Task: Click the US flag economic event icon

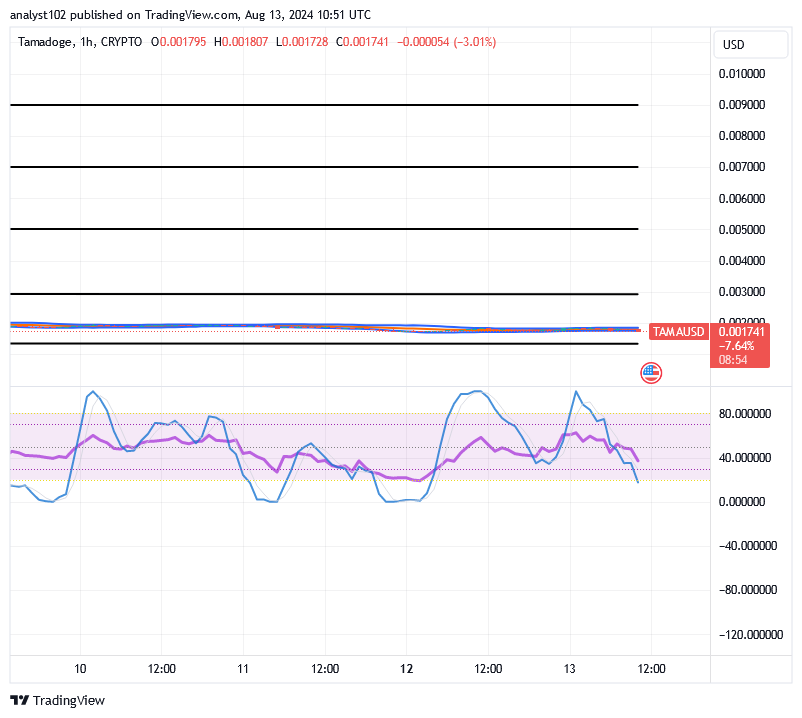Action: pos(651,373)
